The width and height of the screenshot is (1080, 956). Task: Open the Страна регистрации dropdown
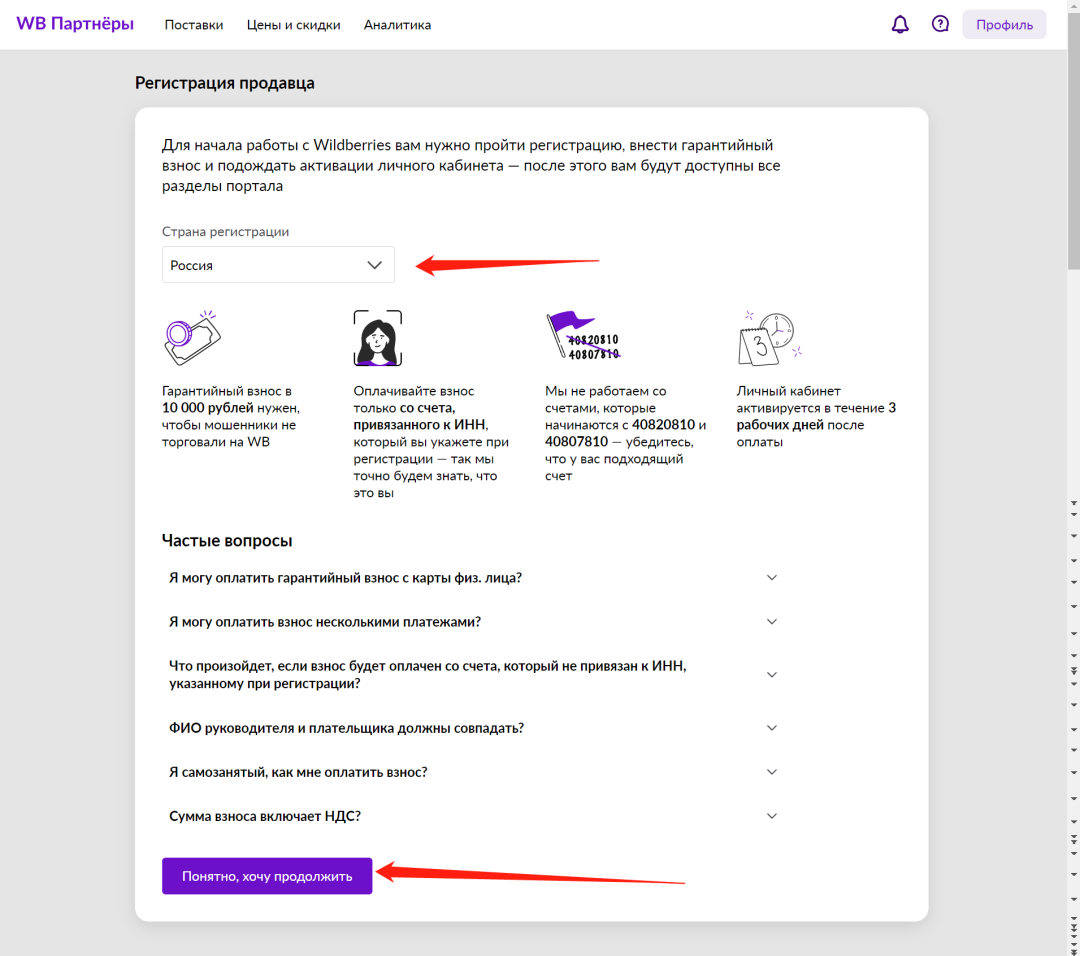278,265
